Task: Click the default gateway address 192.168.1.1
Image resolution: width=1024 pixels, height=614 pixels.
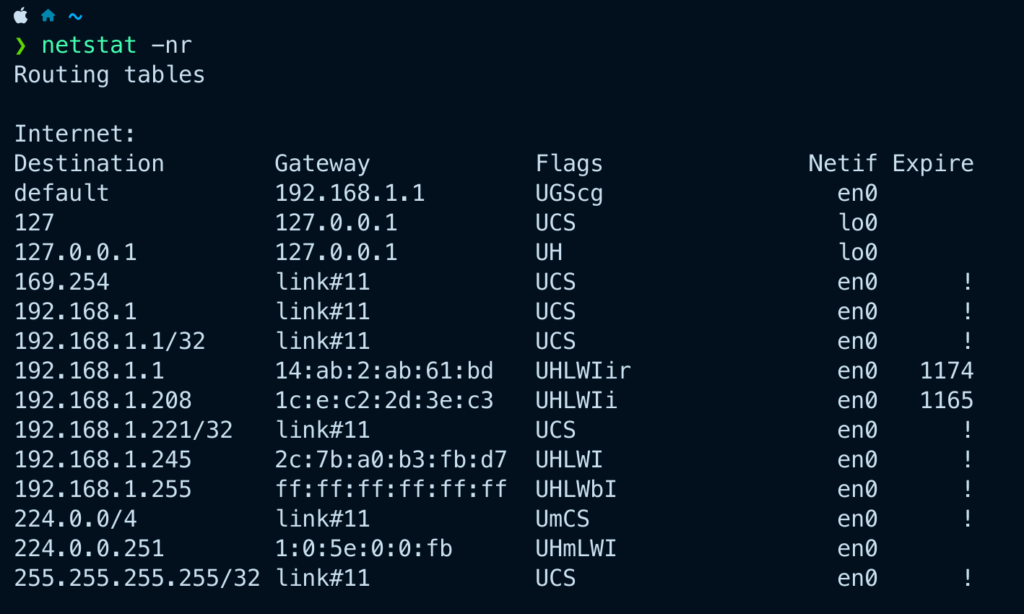Action: coord(349,193)
